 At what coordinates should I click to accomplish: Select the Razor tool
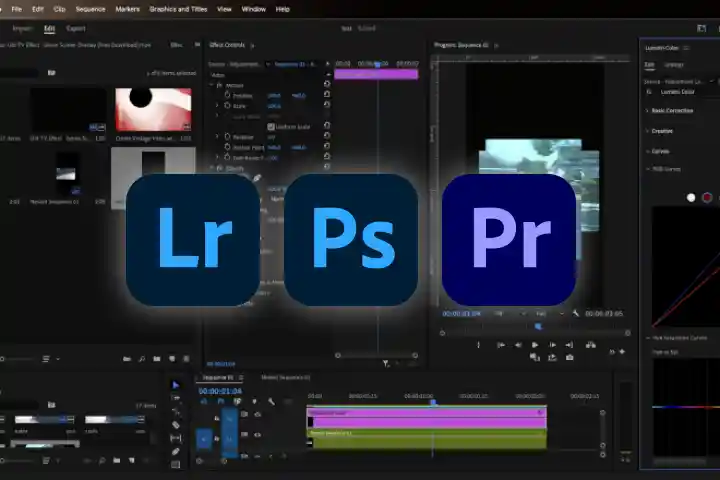[175, 425]
